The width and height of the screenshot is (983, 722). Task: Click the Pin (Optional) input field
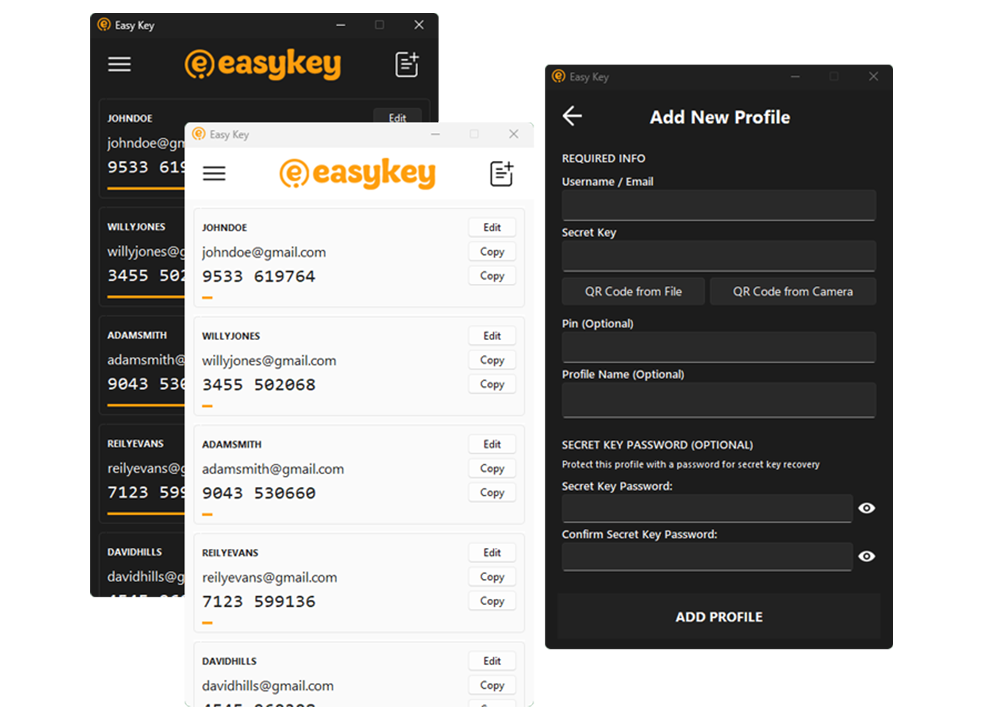click(719, 346)
